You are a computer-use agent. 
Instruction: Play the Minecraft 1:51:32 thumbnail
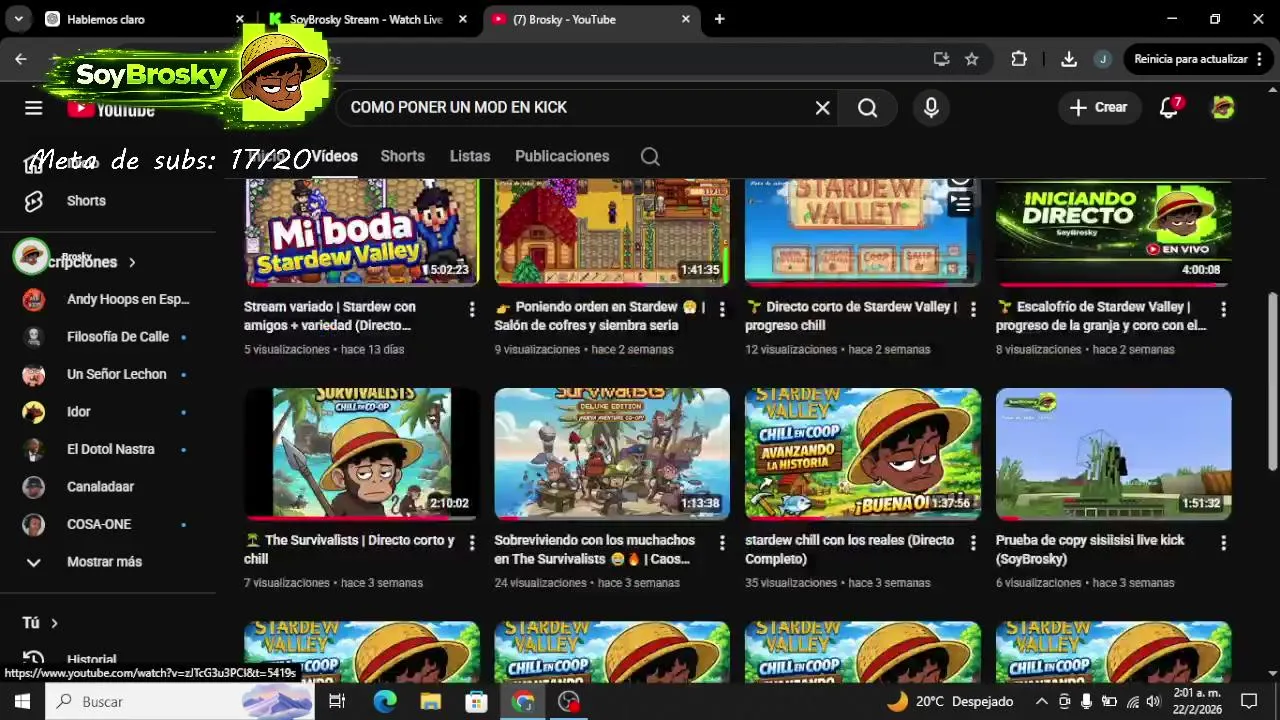click(x=1113, y=454)
